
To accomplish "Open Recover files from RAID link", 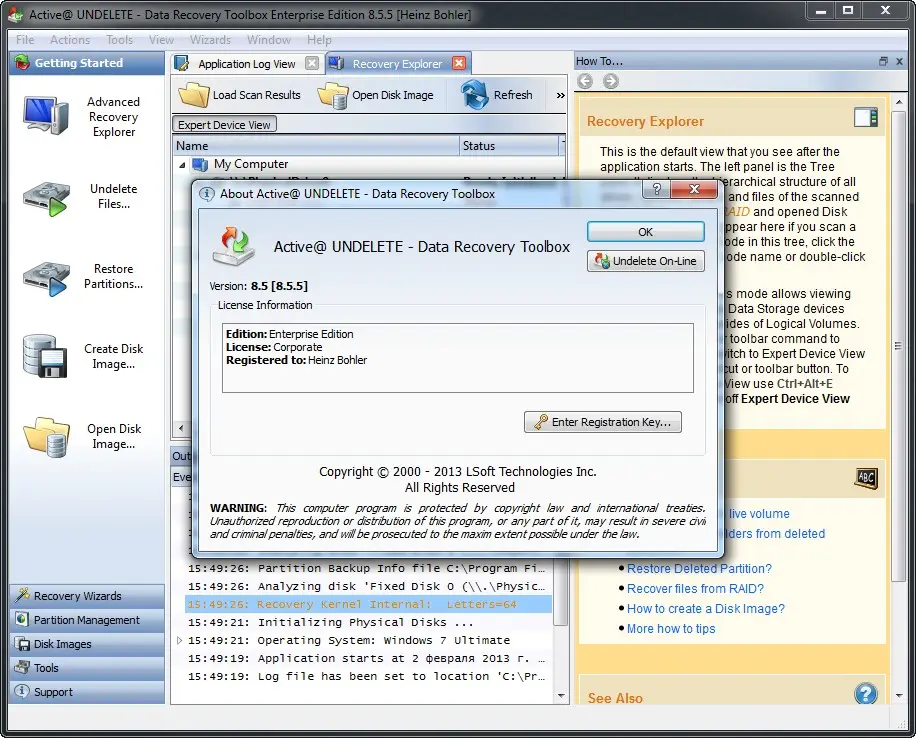I will click(695, 588).
